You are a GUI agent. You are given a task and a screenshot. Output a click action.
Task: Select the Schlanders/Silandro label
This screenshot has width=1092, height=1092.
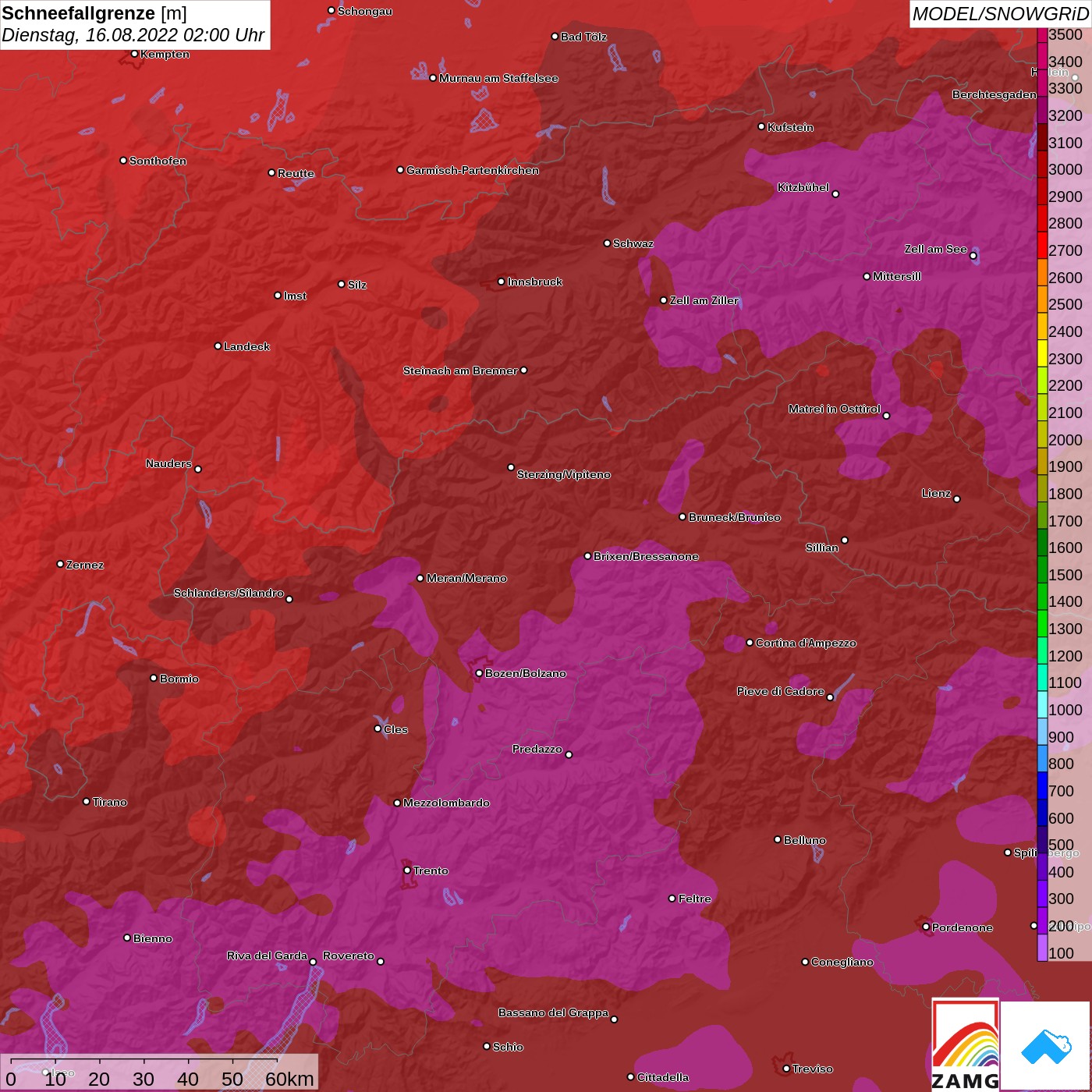pyautogui.click(x=229, y=593)
